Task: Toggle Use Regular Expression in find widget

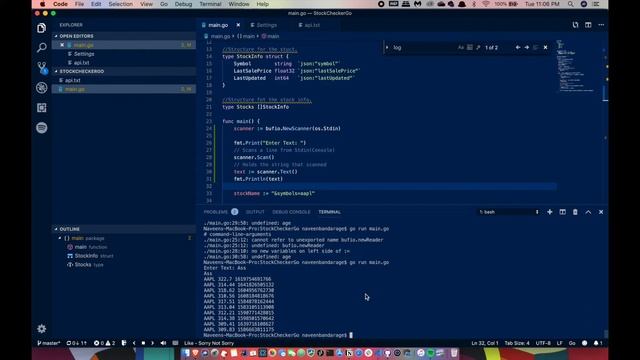Action: point(478,47)
